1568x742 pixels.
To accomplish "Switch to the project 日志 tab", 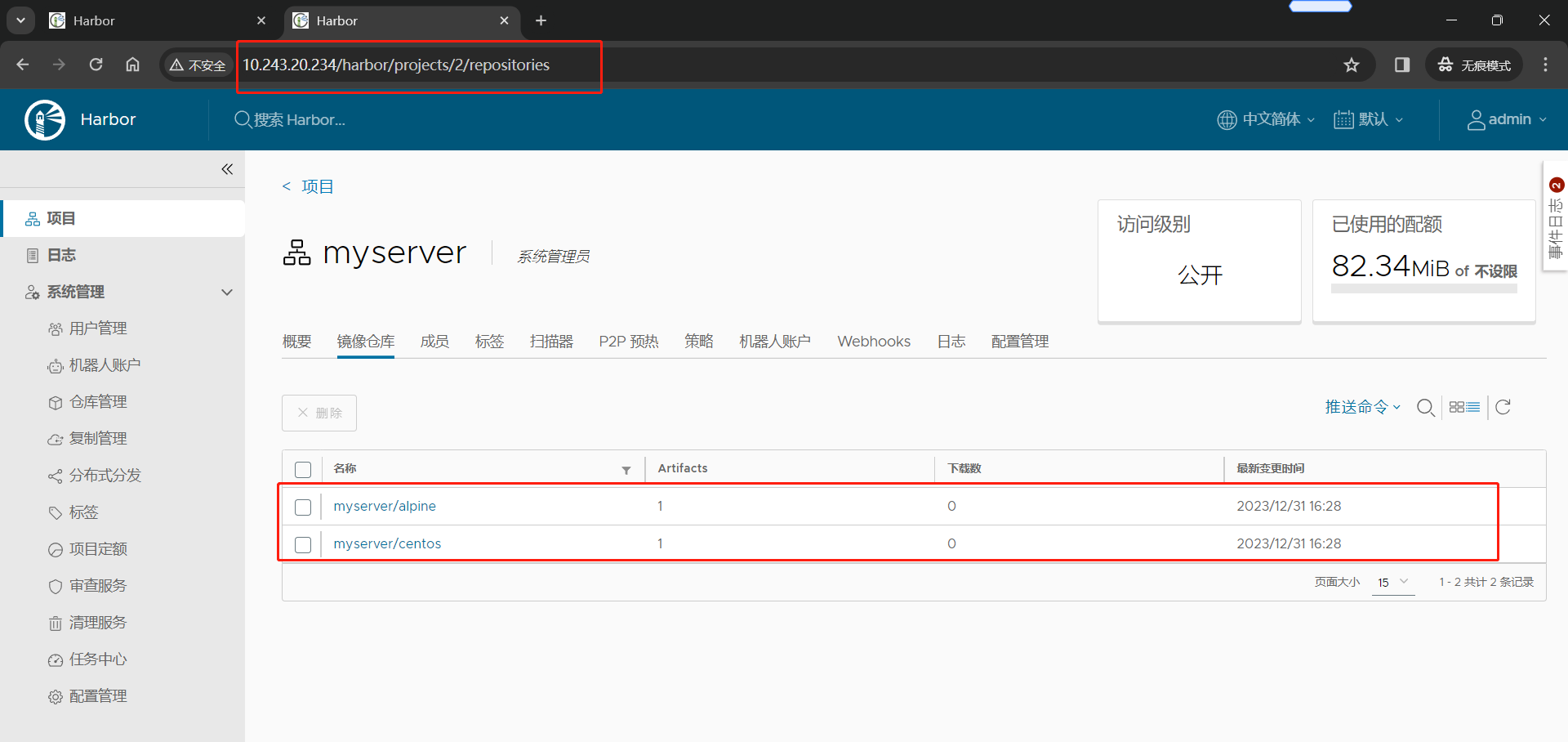I will tap(951, 342).
